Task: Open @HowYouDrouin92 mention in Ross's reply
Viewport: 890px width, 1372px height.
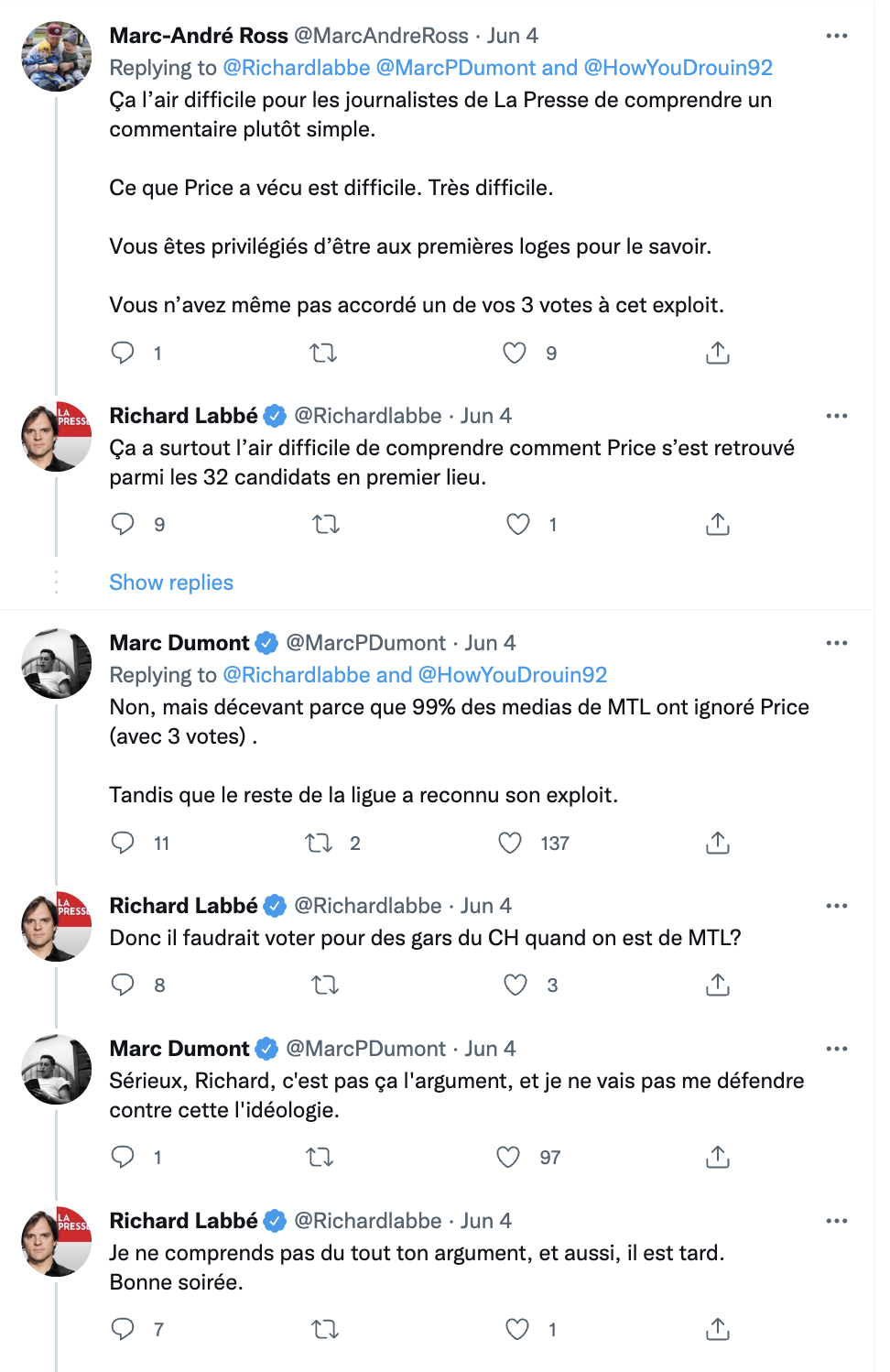Action: coord(678,68)
